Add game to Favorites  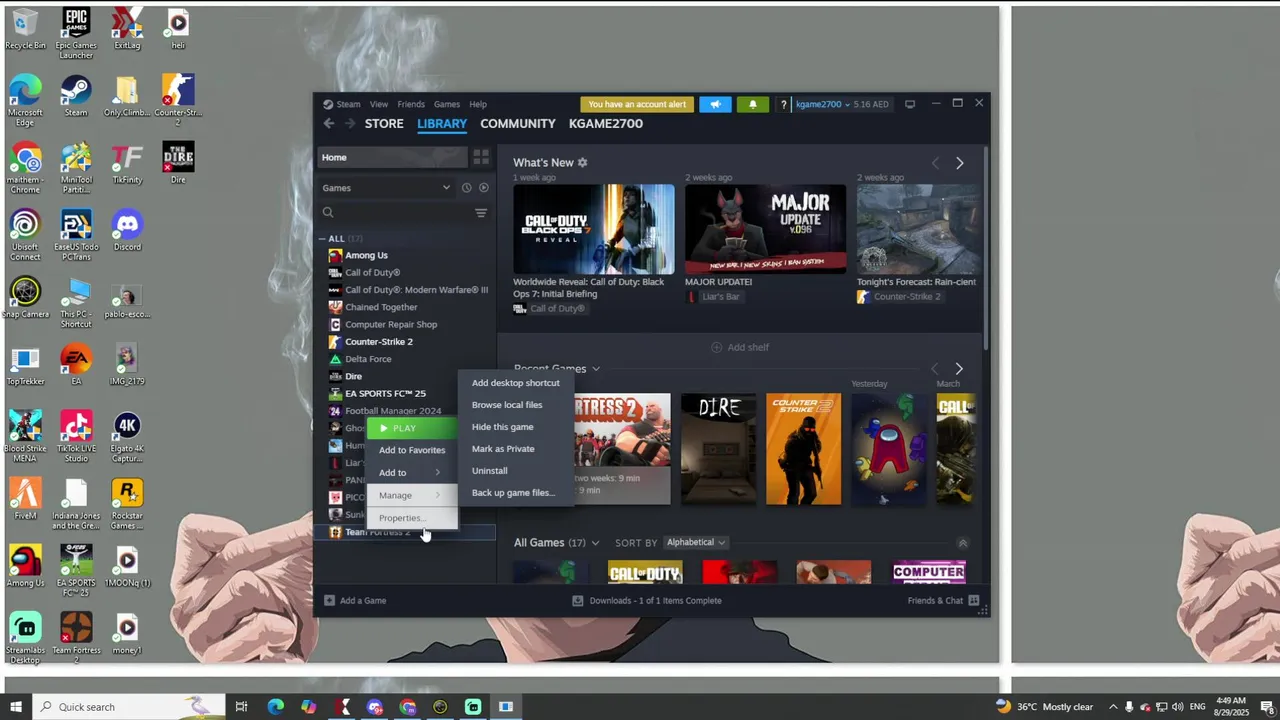pyautogui.click(x=412, y=450)
